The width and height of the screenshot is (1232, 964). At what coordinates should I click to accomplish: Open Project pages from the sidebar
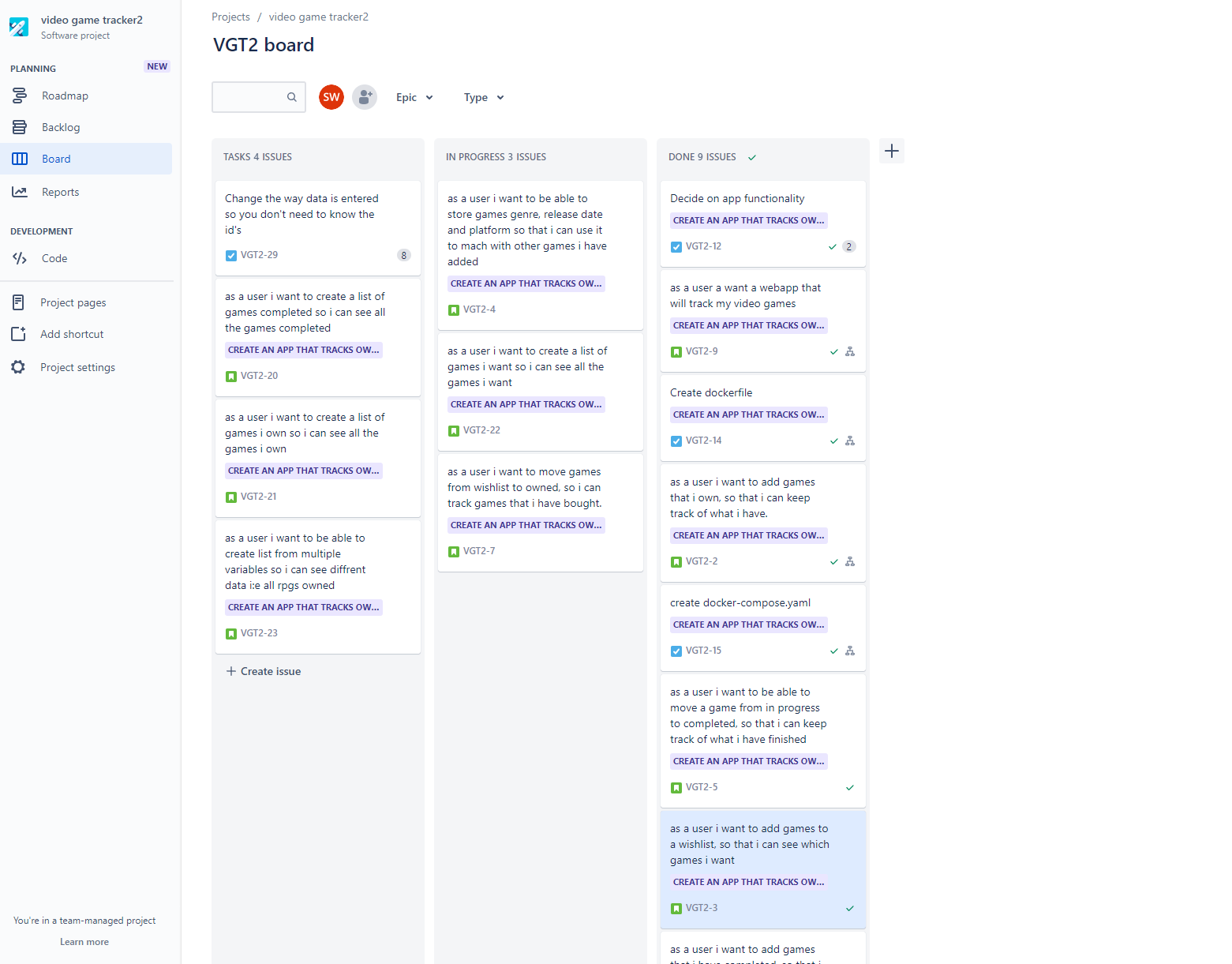(x=73, y=302)
